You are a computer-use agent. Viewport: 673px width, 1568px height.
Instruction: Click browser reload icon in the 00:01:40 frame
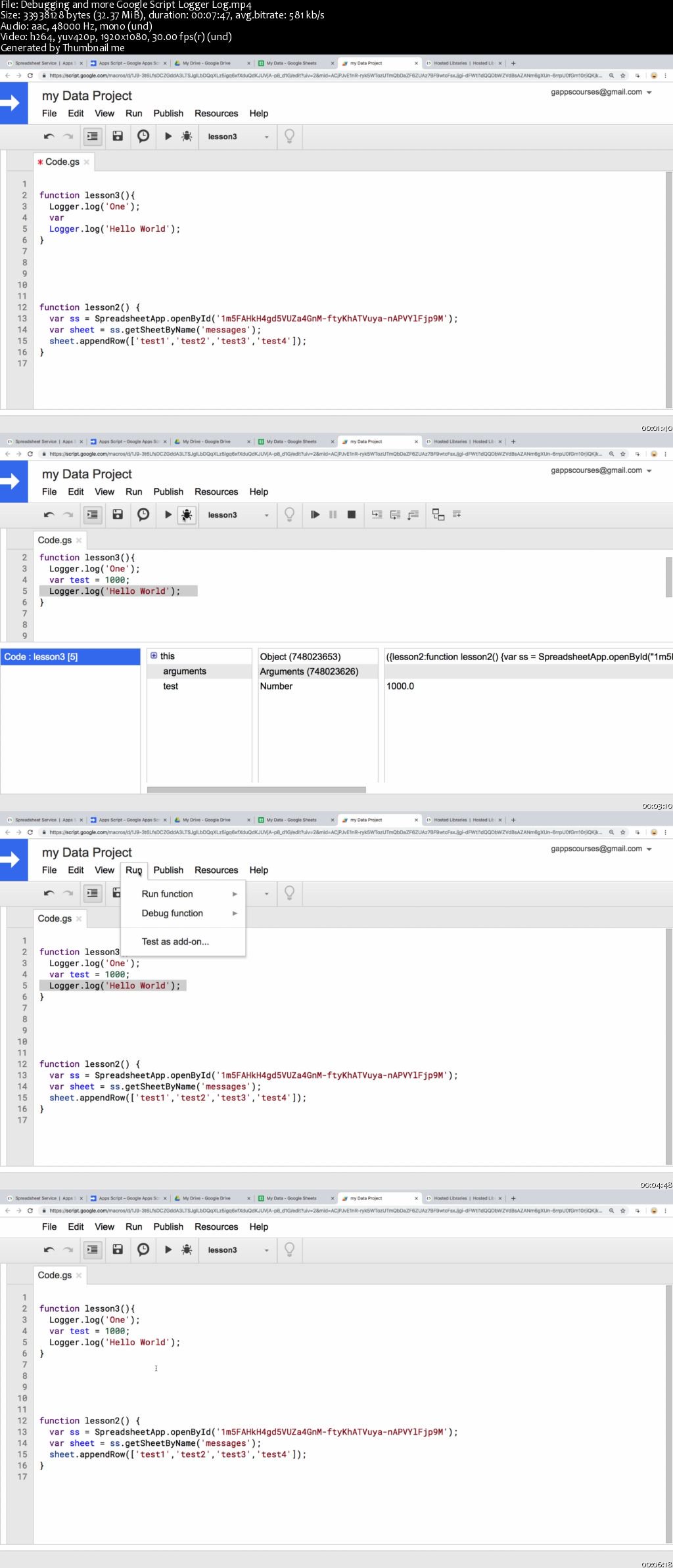click(30, 76)
